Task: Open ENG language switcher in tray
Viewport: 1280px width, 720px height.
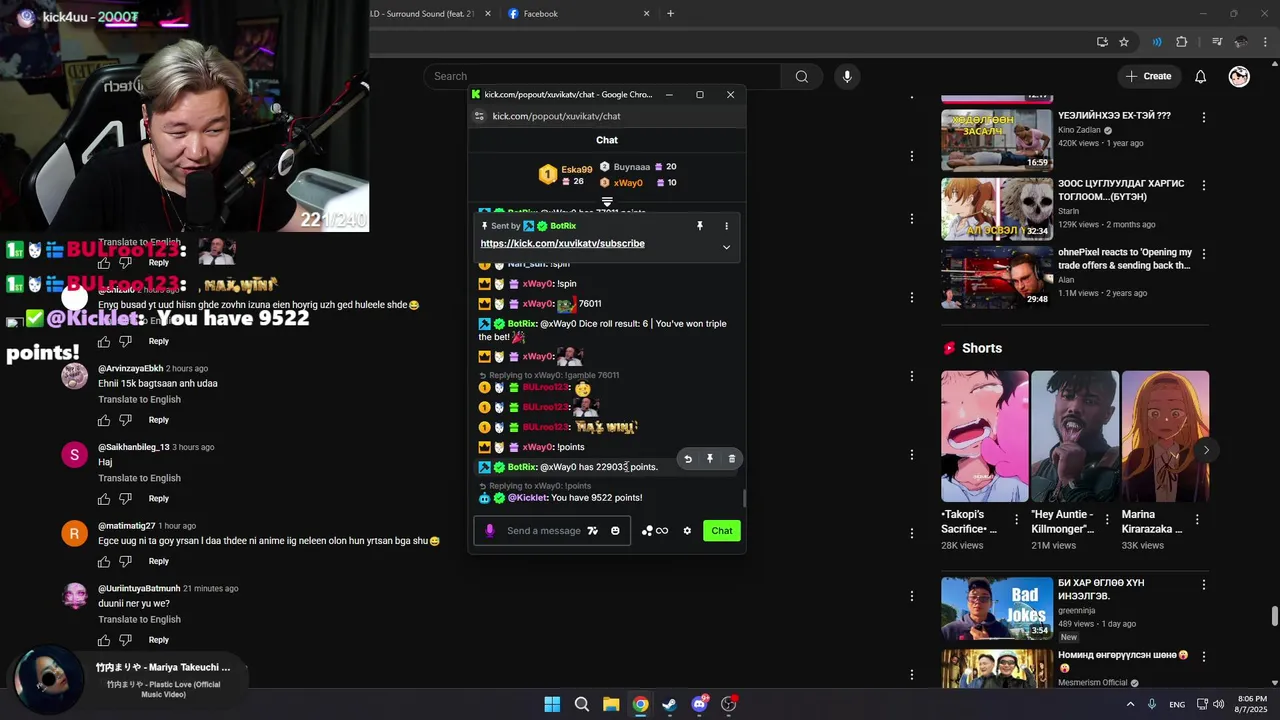Action: point(1177,704)
